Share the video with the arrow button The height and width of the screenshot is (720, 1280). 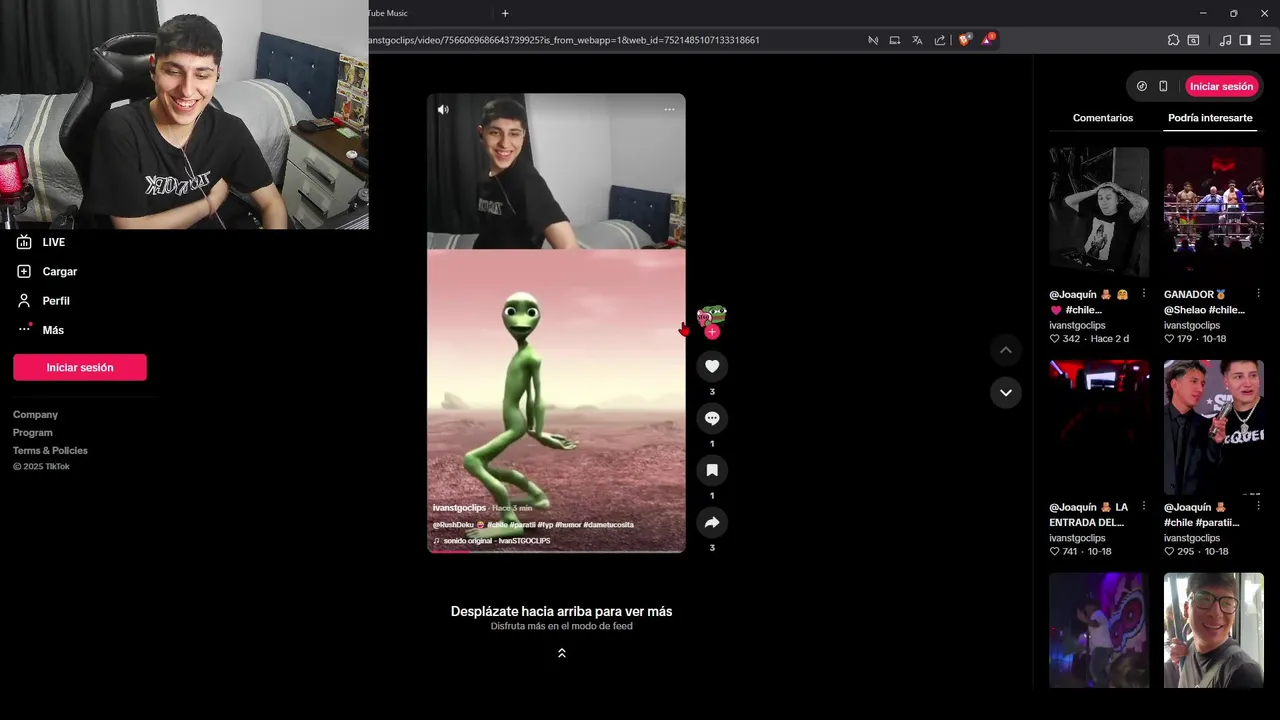pos(712,523)
